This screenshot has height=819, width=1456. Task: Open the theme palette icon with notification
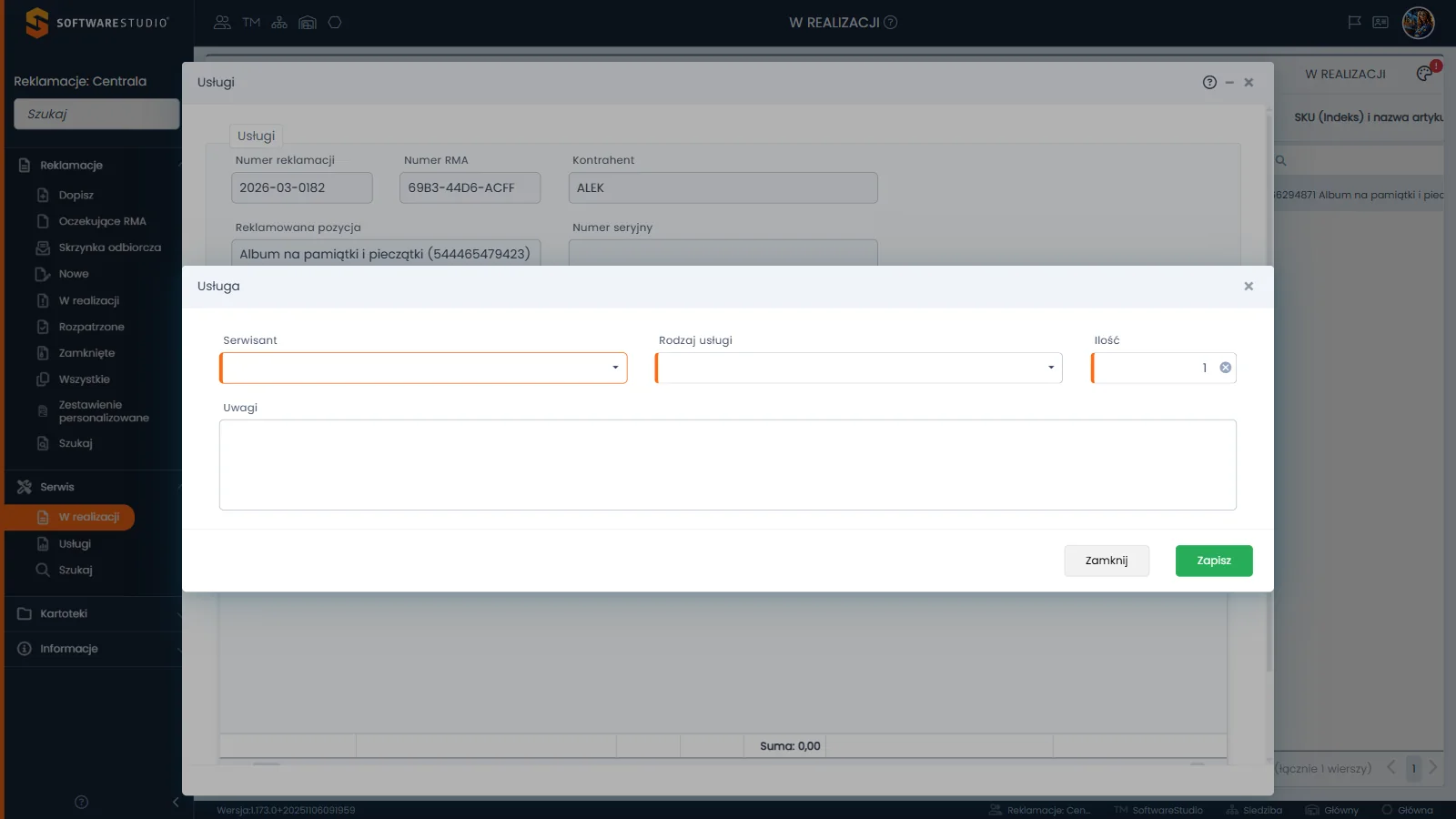(1425, 74)
